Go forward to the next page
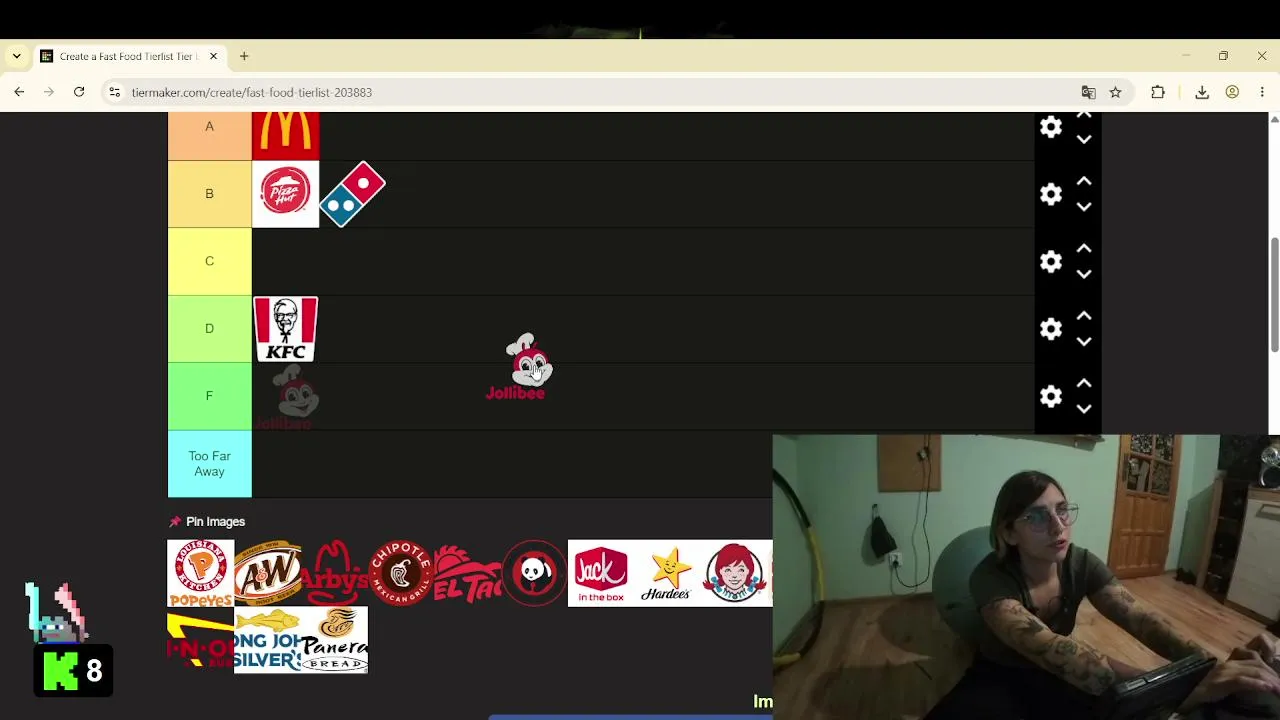Image resolution: width=1280 pixels, height=720 pixels. (x=49, y=93)
